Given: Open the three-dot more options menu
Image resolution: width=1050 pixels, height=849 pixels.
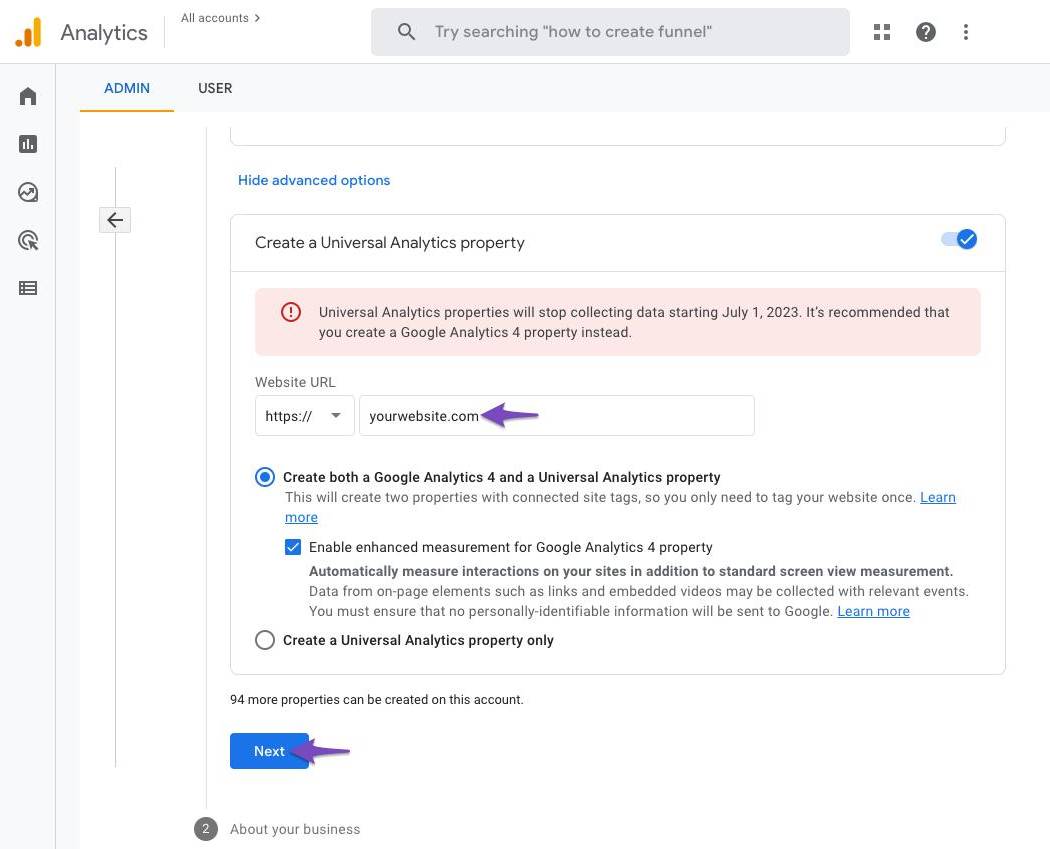Looking at the screenshot, I should [x=965, y=32].
